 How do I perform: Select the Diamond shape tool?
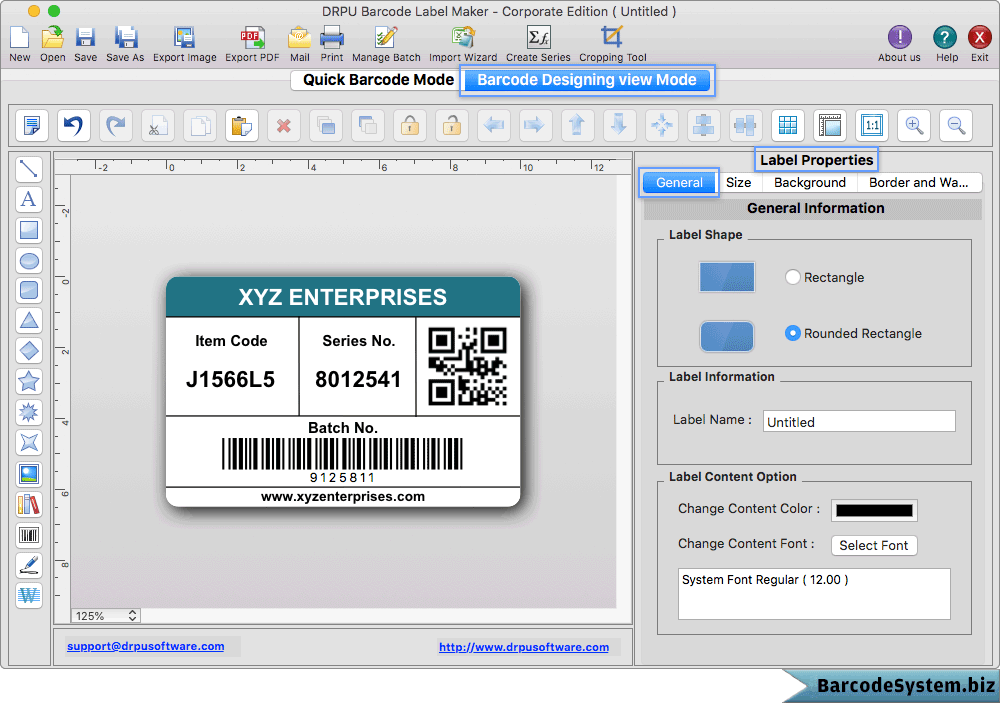(29, 351)
